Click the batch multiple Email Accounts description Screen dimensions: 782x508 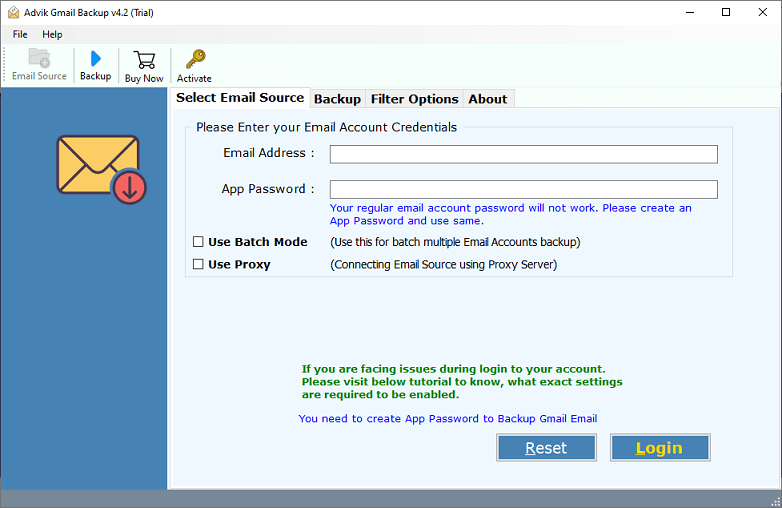point(455,242)
